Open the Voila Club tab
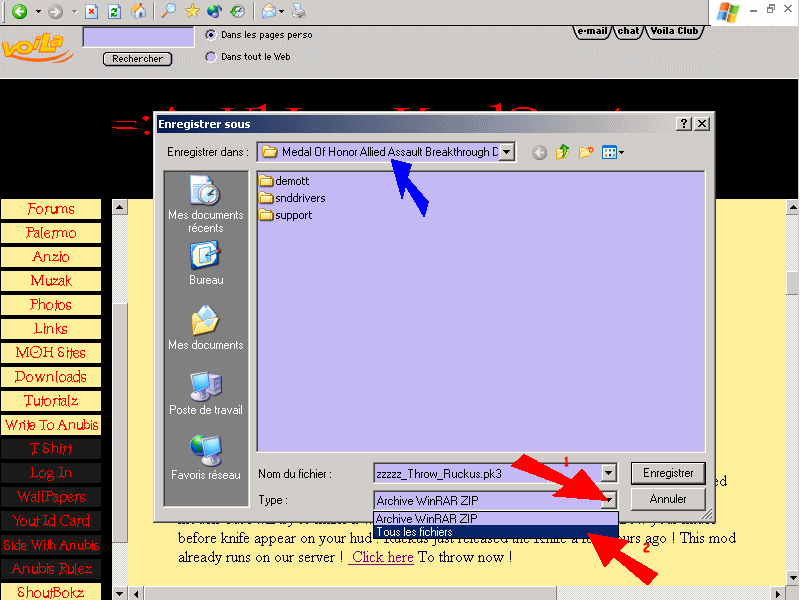The width and height of the screenshot is (800, 600). pyautogui.click(x=674, y=31)
